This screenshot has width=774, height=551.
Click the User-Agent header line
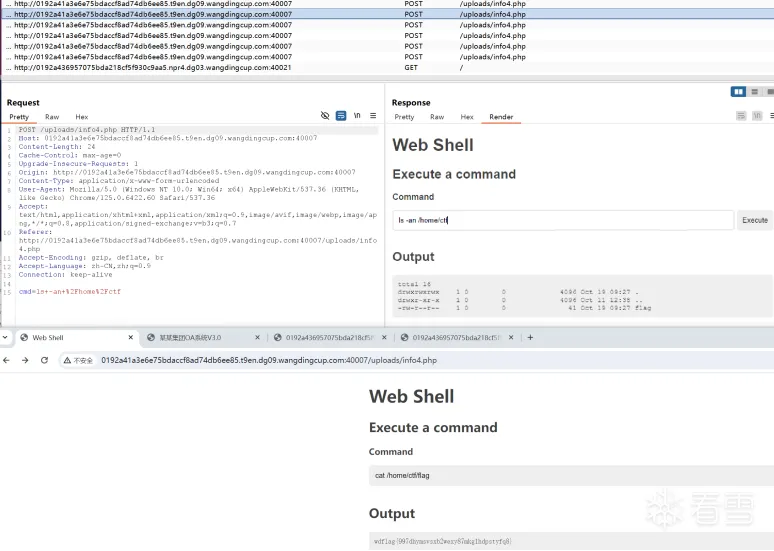point(189,194)
